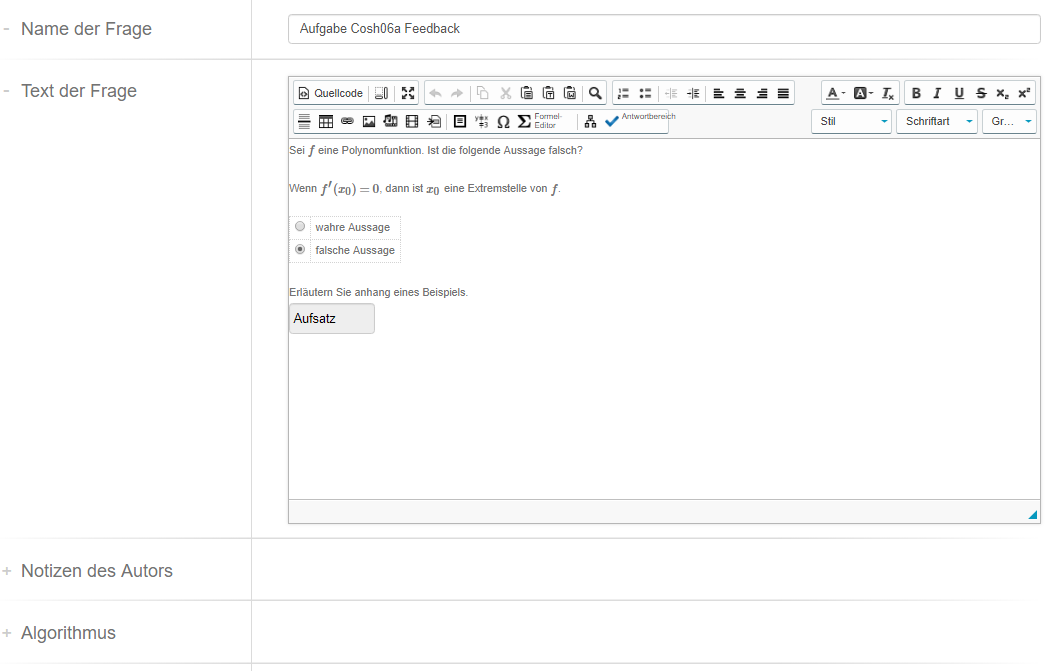The width and height of the screenshot is (1058, 671).
Task: Insert image via picture icon
Action: point(369,122)
